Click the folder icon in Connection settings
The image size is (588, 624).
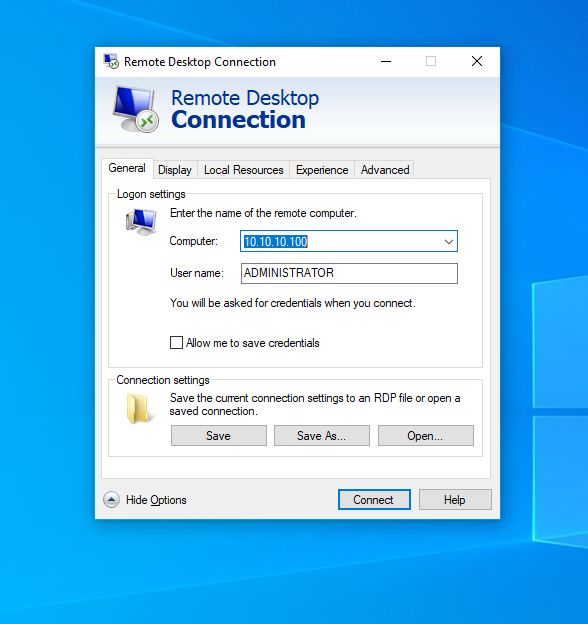(139, 408)
